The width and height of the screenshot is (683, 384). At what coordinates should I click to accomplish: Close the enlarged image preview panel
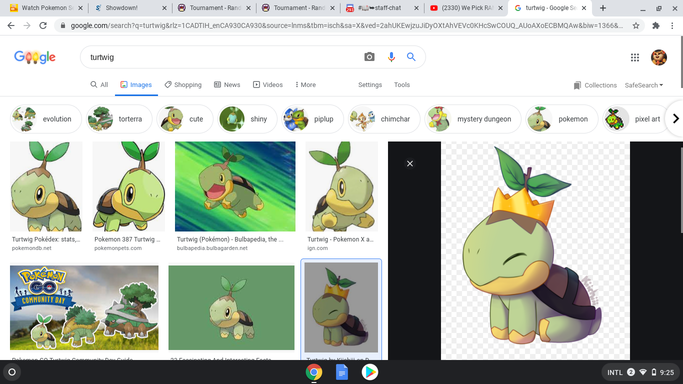pos(410,164)
